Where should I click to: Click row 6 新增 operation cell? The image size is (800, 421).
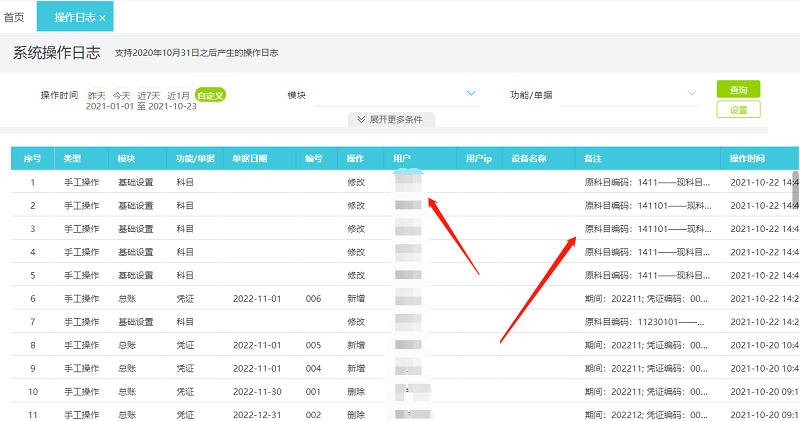[356, 299]
